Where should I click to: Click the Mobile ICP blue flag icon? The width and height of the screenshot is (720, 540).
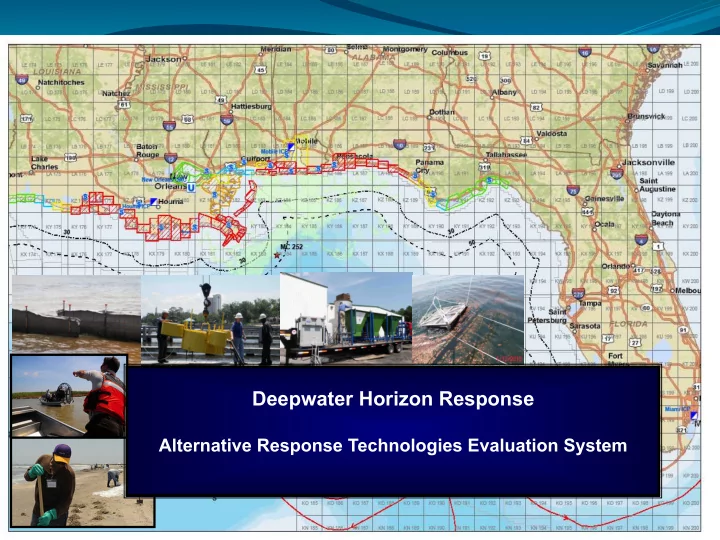tap(291, 146)
